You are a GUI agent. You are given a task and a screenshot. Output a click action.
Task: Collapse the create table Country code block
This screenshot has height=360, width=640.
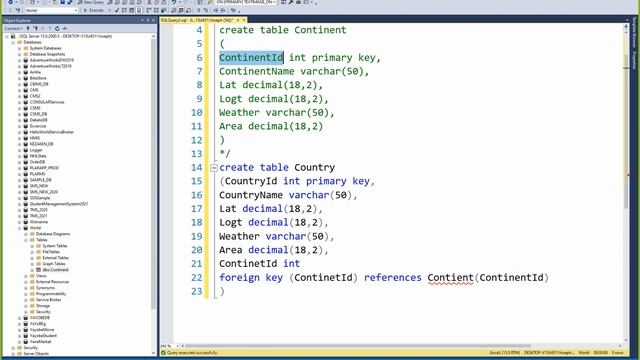coord(213,167)
